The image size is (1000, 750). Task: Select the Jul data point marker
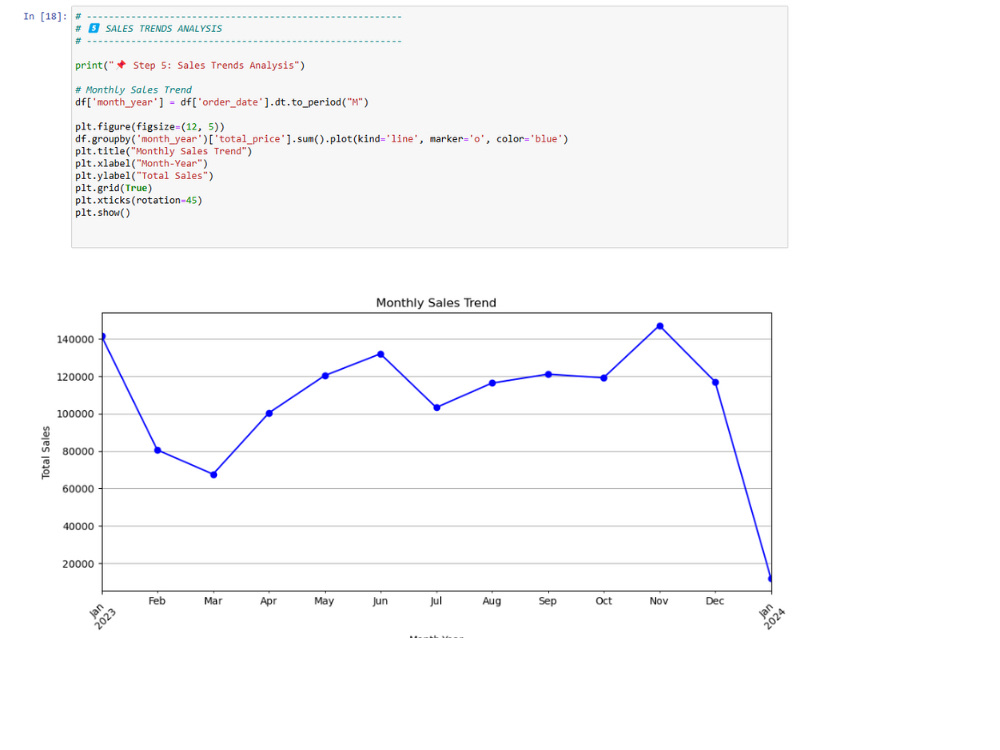click(x=437, y=408)
